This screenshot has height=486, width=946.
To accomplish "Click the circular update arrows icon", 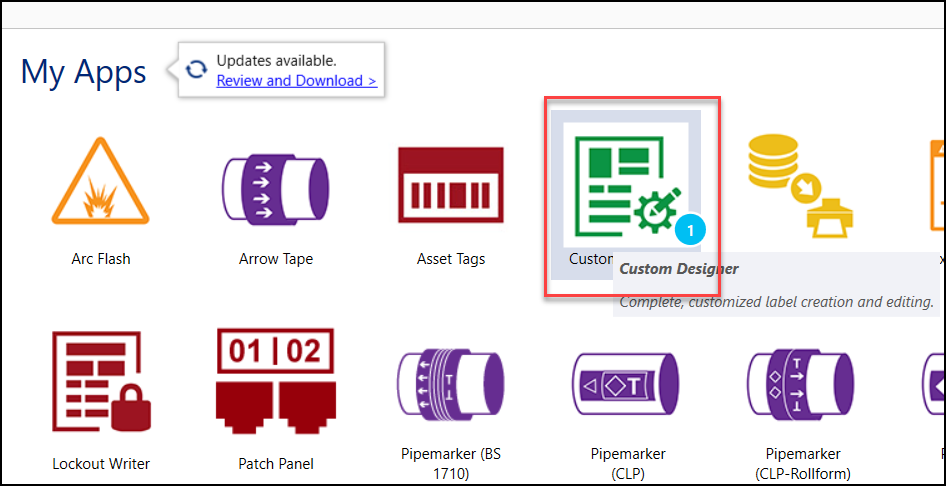I will tap(197, 70).
